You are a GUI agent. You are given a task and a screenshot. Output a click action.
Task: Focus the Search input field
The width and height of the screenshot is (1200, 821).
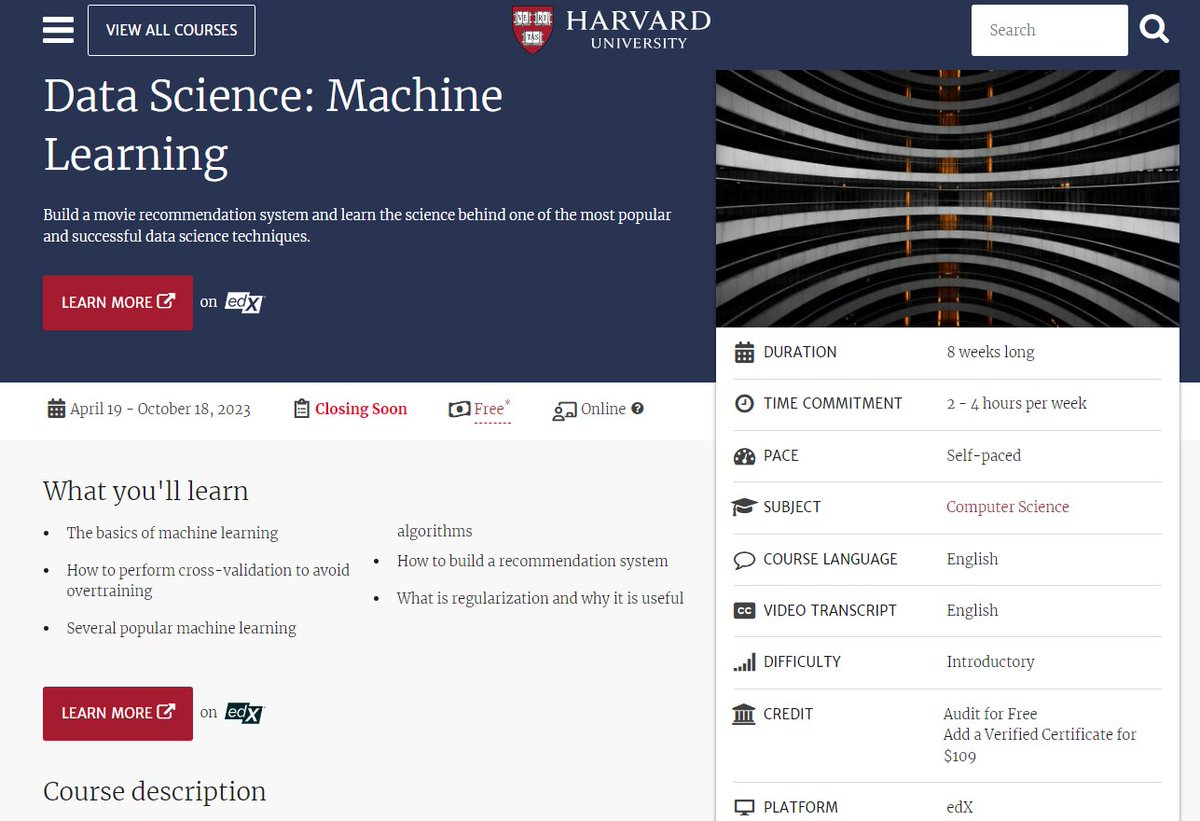[1049, 30]
